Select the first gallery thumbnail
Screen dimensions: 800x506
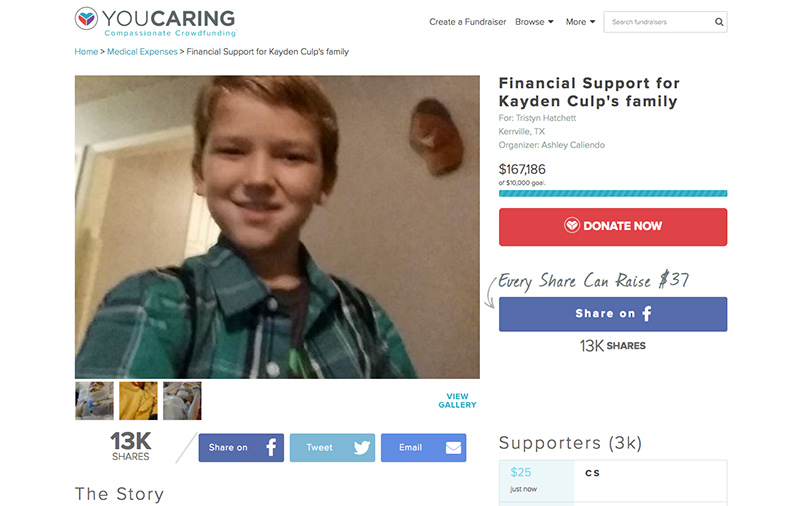[x=94, y=401]
